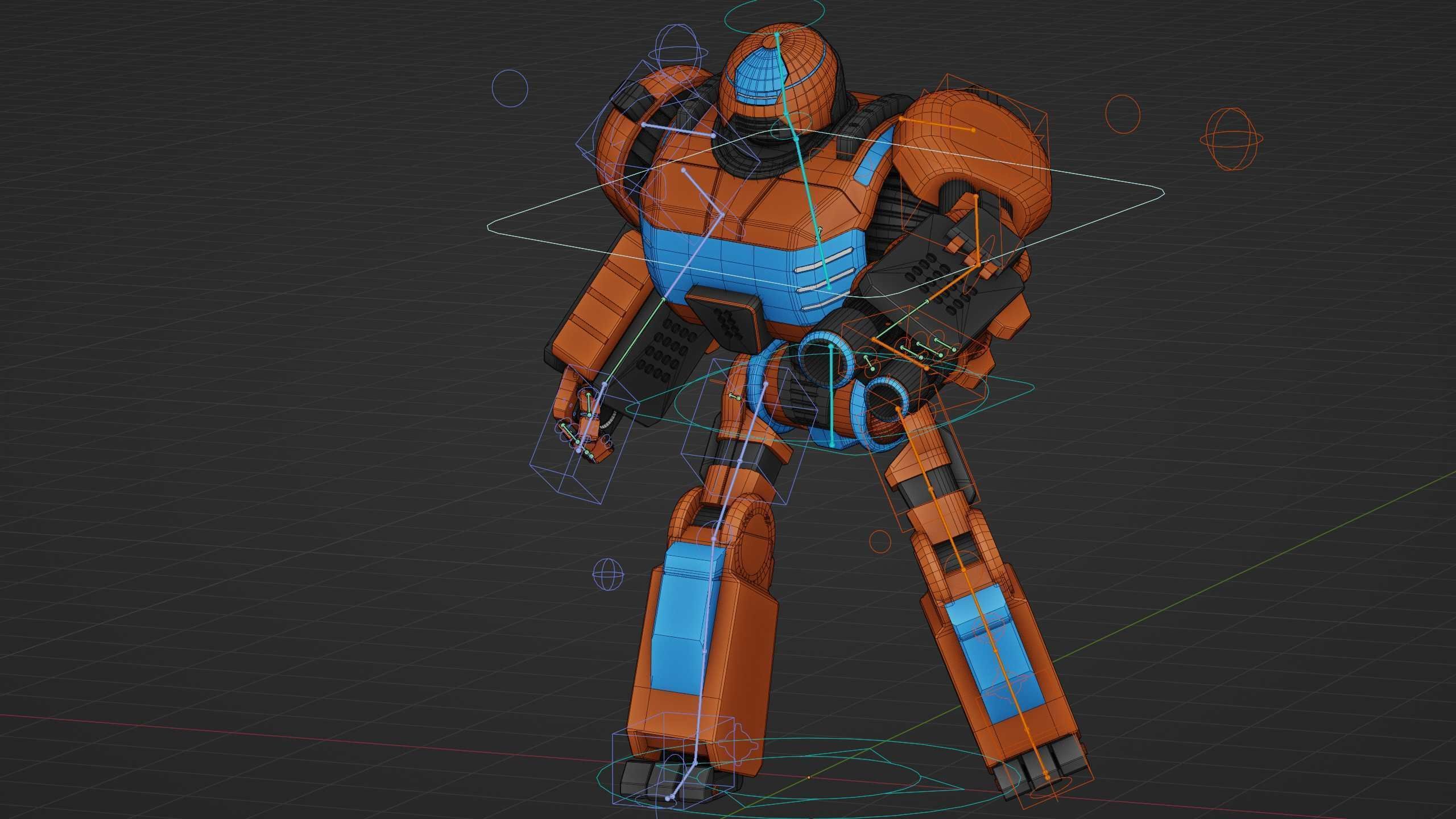
Task: Select the orange shoulder bone on the orange pauldron
Action: (937, 124)
